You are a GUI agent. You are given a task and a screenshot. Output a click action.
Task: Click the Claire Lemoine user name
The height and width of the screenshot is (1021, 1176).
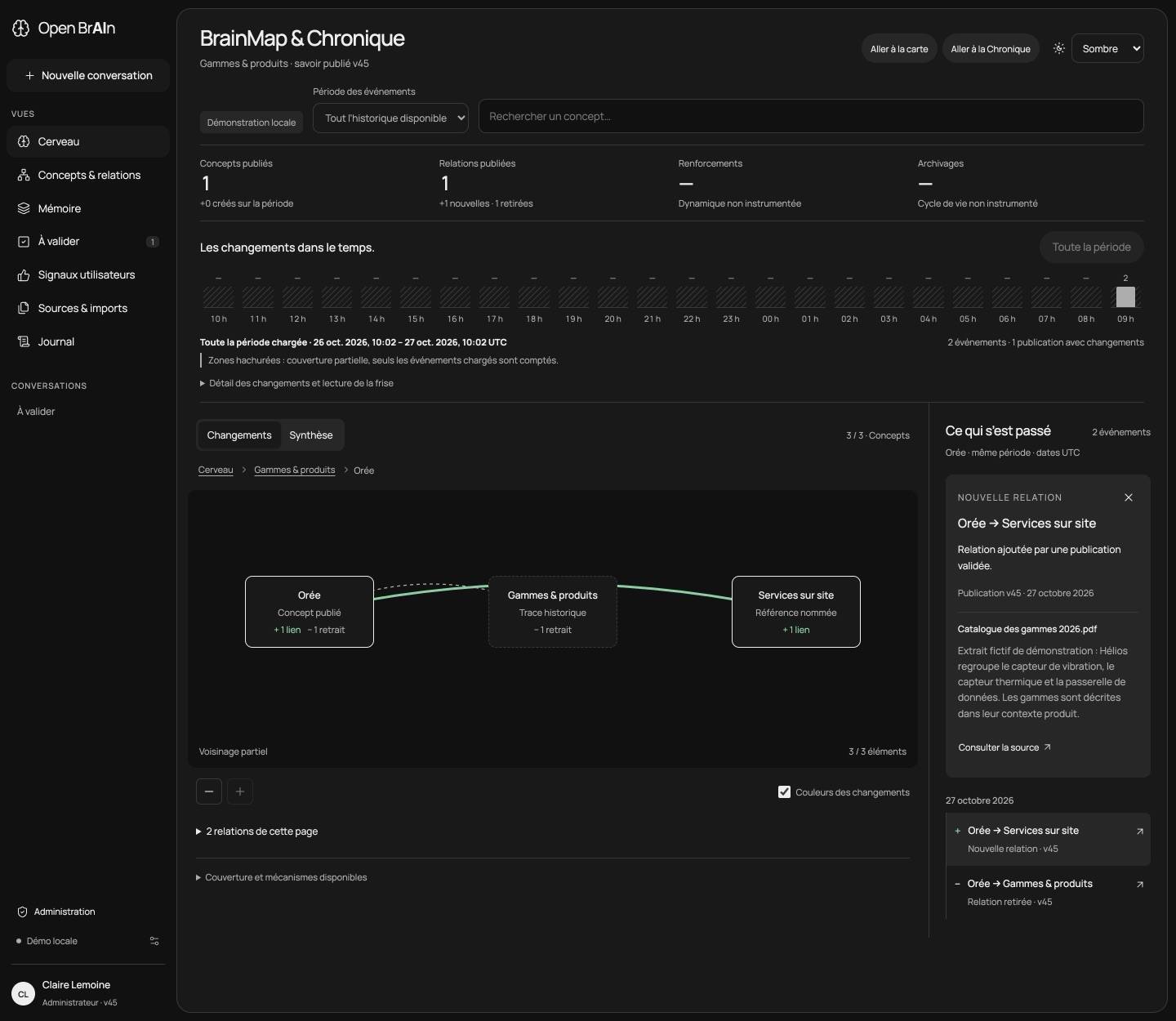point(76,985)
